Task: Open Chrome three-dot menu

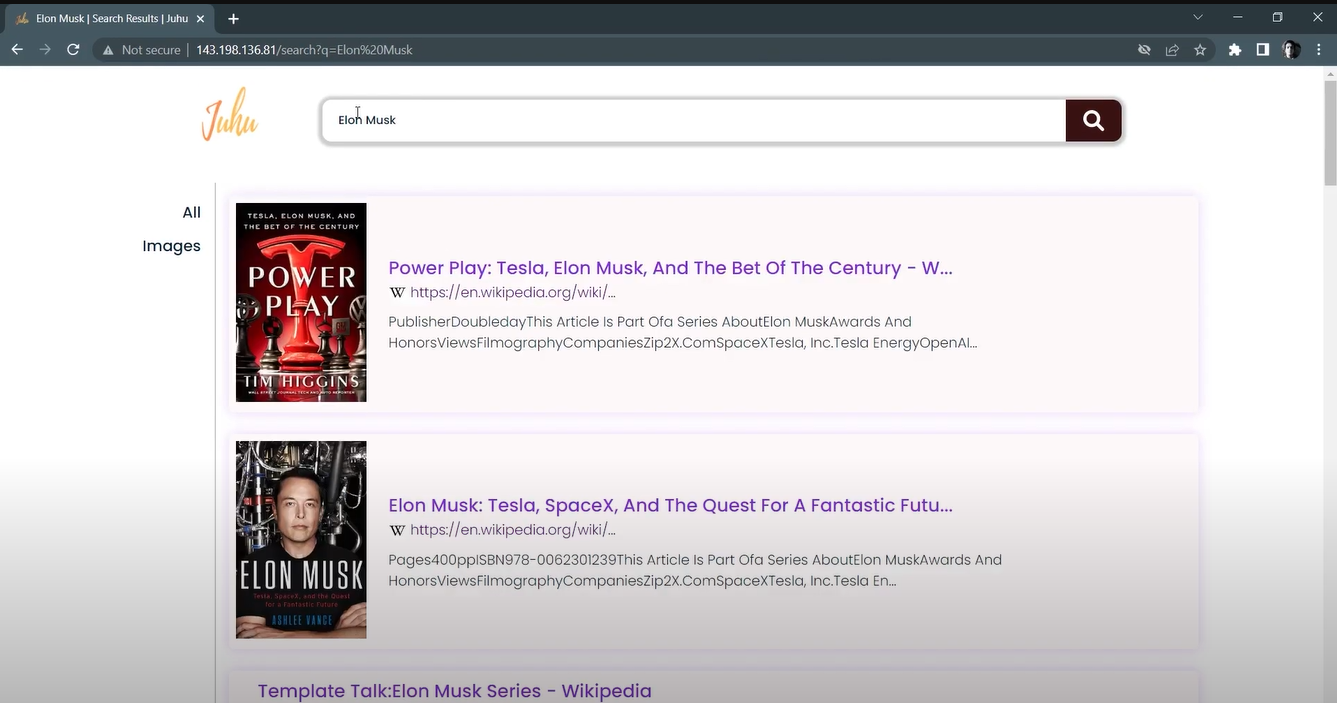Action: point(1319,50)
